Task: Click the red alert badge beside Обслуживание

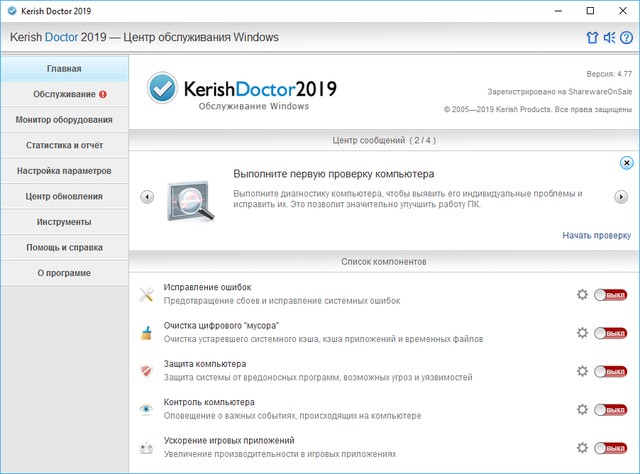Action: click(x=103, y=95)
